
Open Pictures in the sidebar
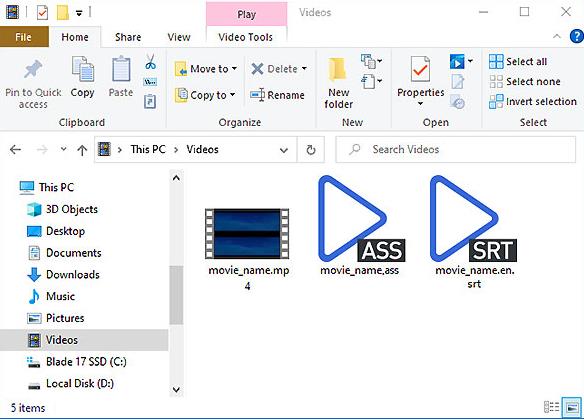pos(56,318)
